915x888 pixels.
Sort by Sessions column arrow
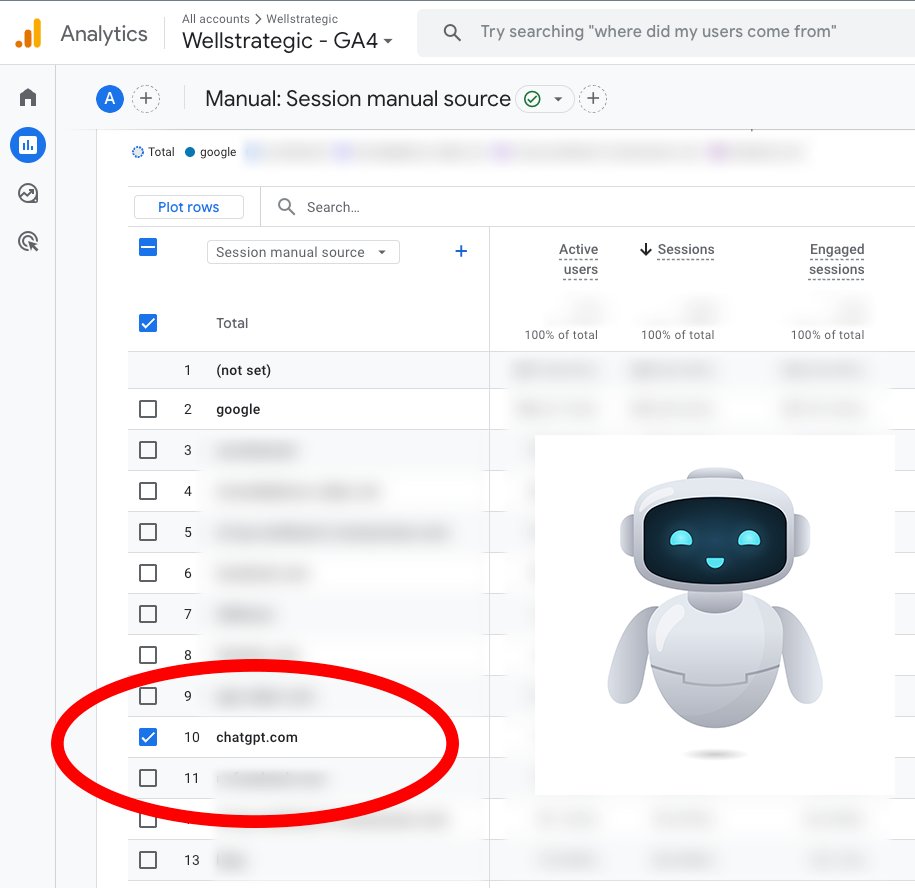click(x=645, y=250)
